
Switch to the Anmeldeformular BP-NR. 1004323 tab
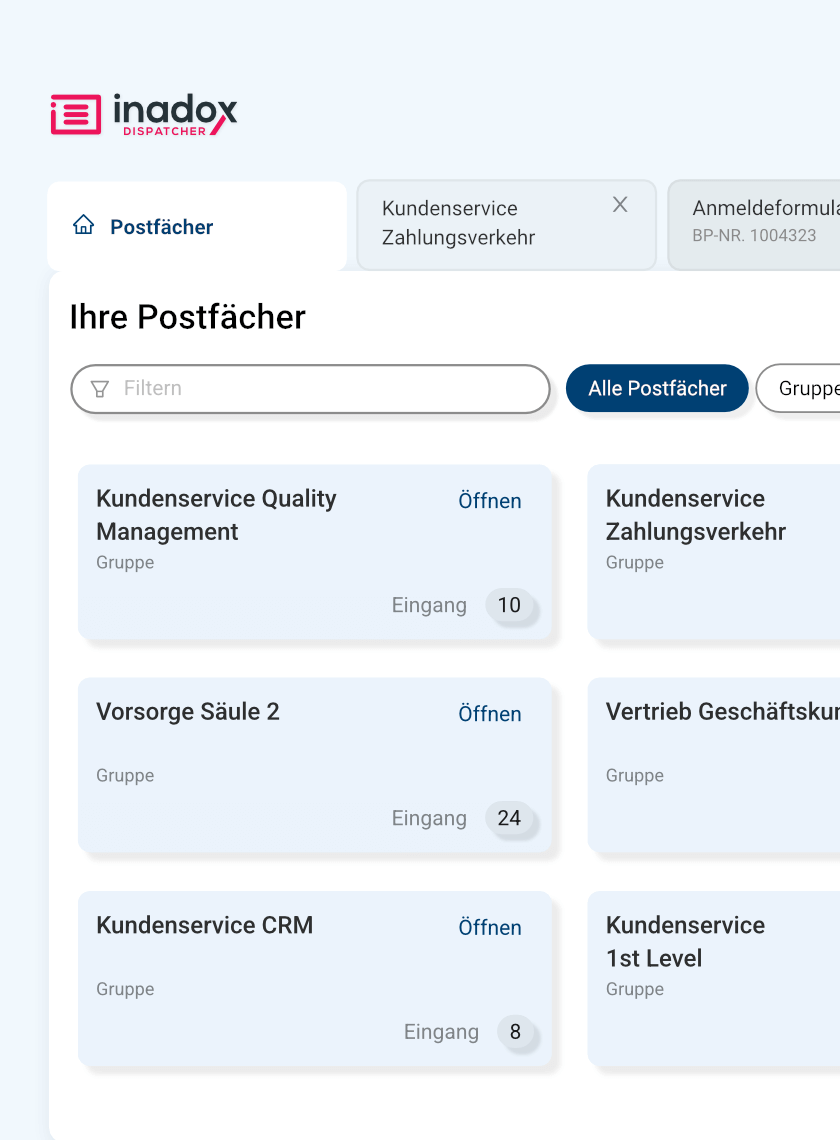click(754, 225)
